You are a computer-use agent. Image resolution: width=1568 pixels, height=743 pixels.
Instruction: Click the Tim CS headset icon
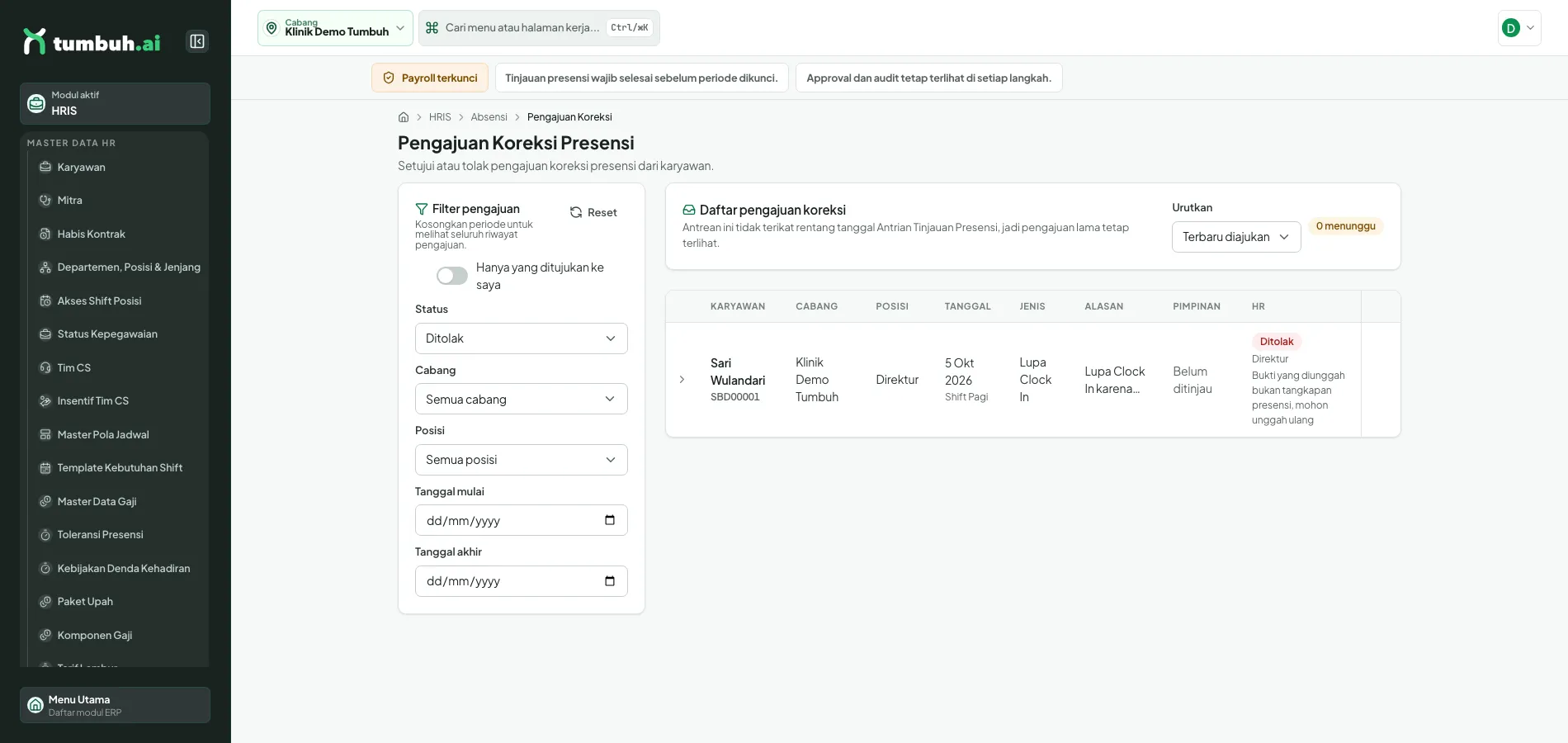click(45, 368)
